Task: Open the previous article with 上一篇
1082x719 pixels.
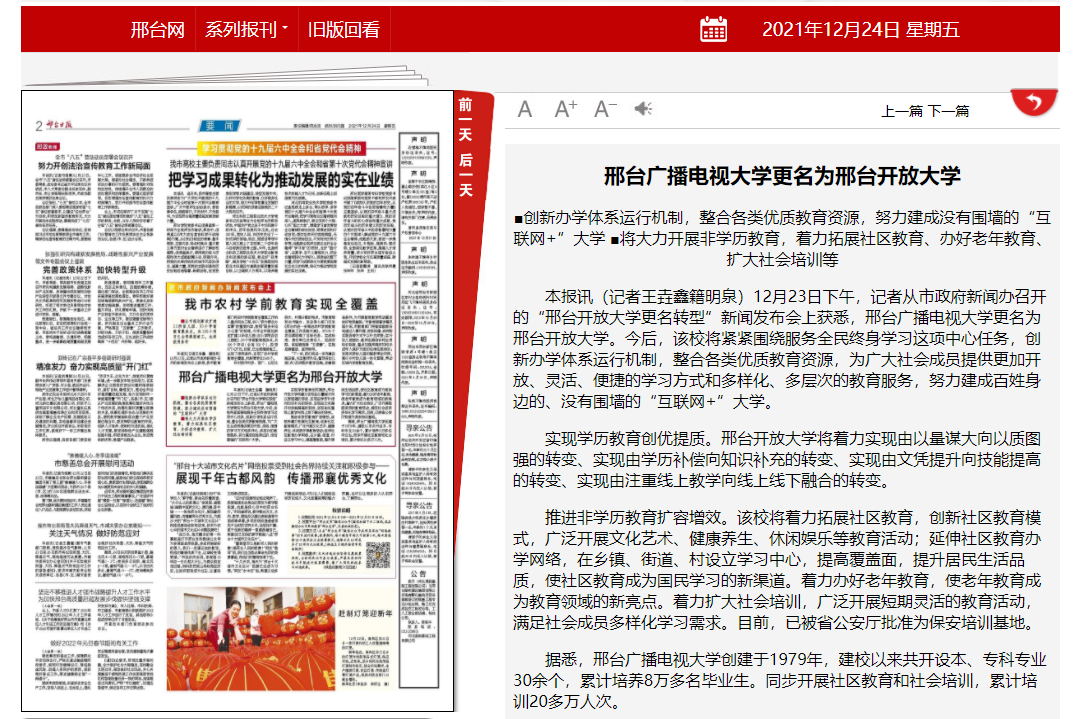Action: coord(902,111)
